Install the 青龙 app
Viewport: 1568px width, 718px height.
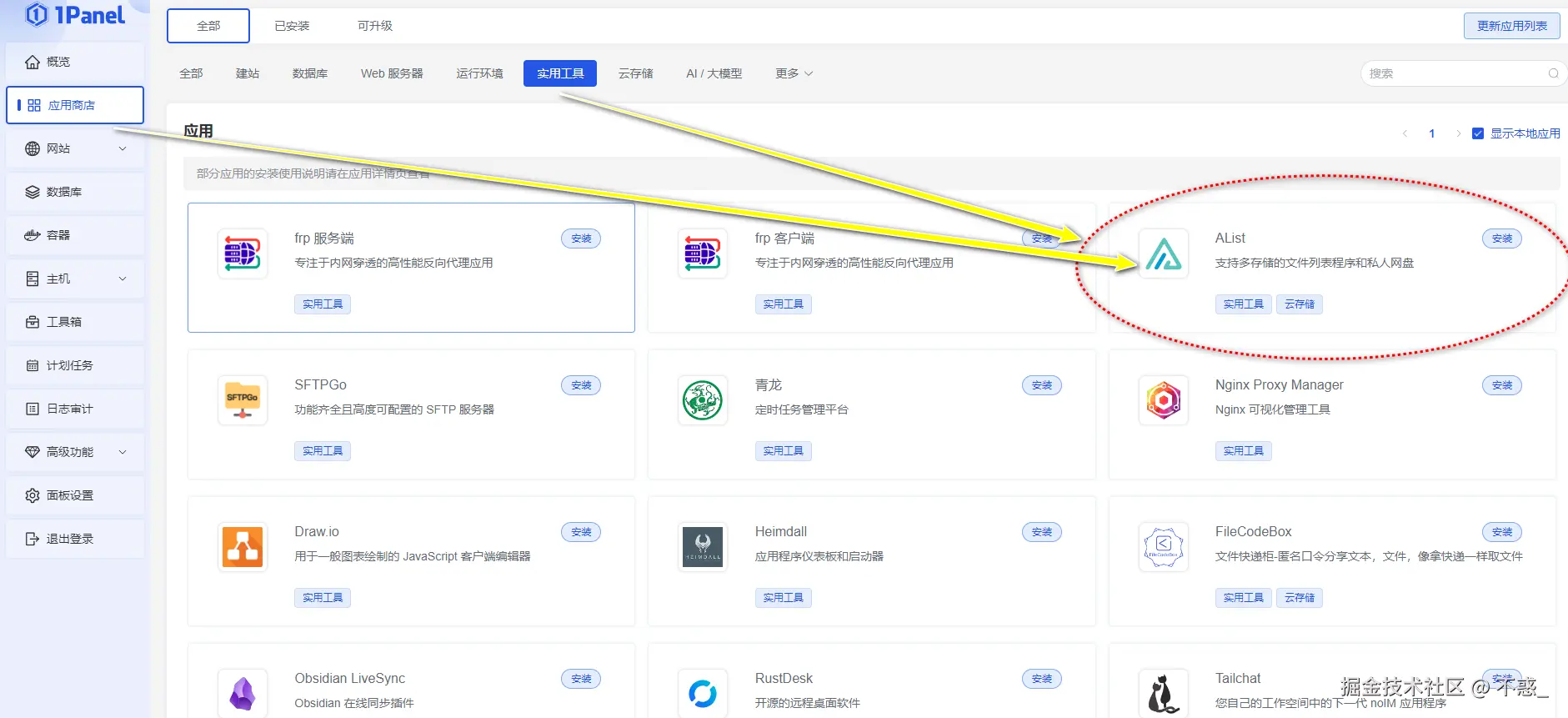pyautogui.click(x=1042, y=385)
